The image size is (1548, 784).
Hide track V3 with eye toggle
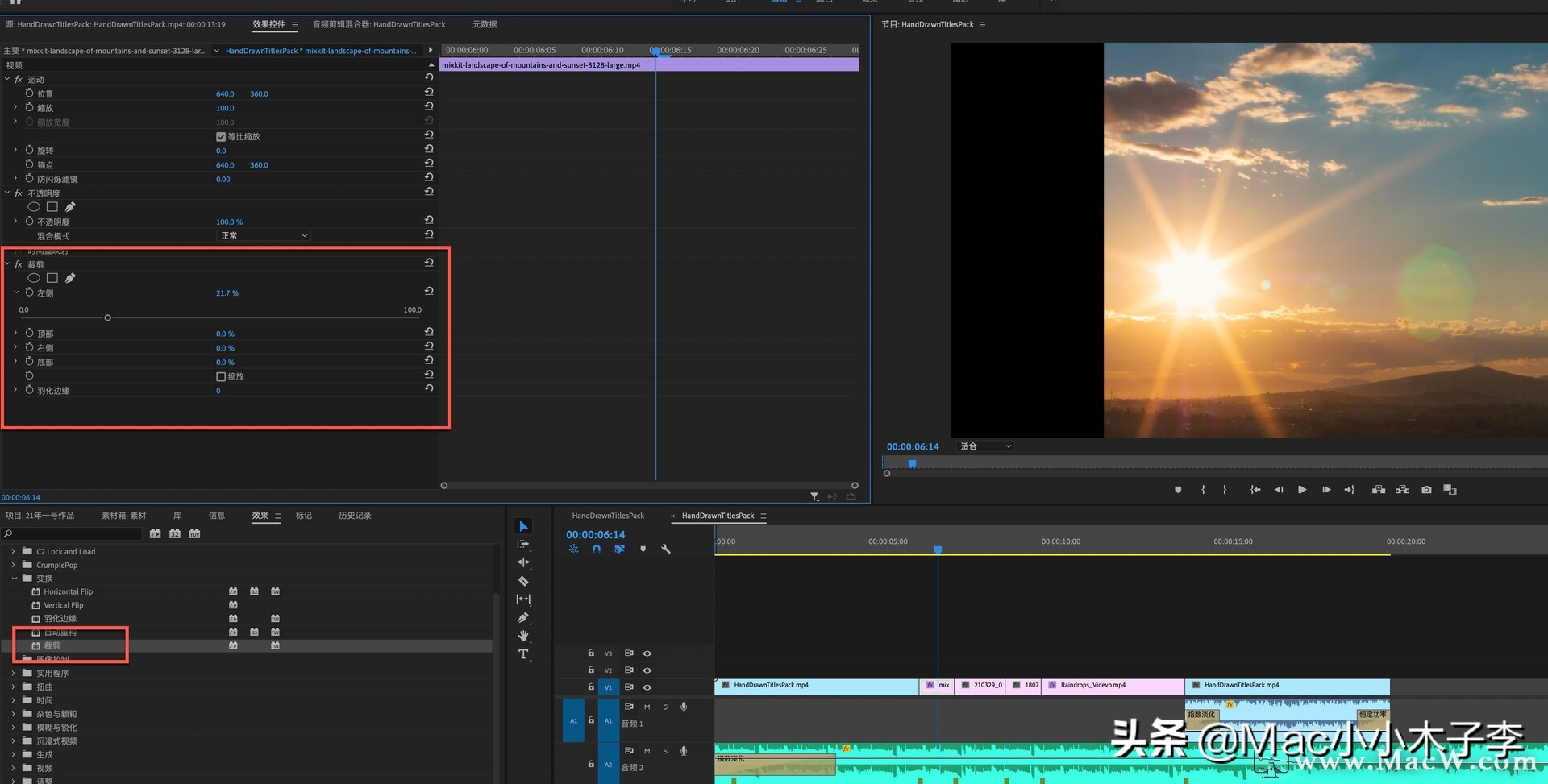647,653
